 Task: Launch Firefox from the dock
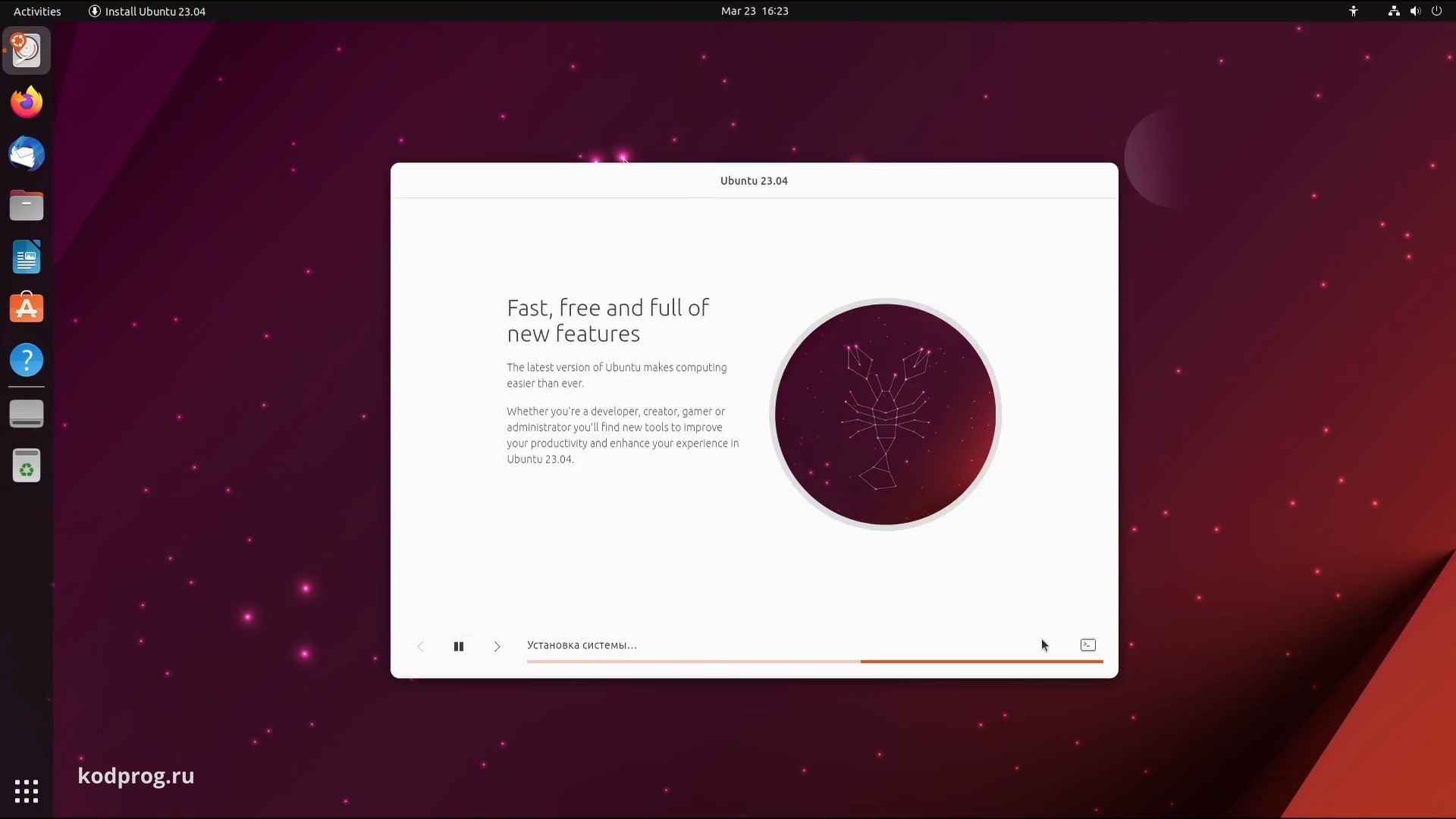(x=27, y=102)
